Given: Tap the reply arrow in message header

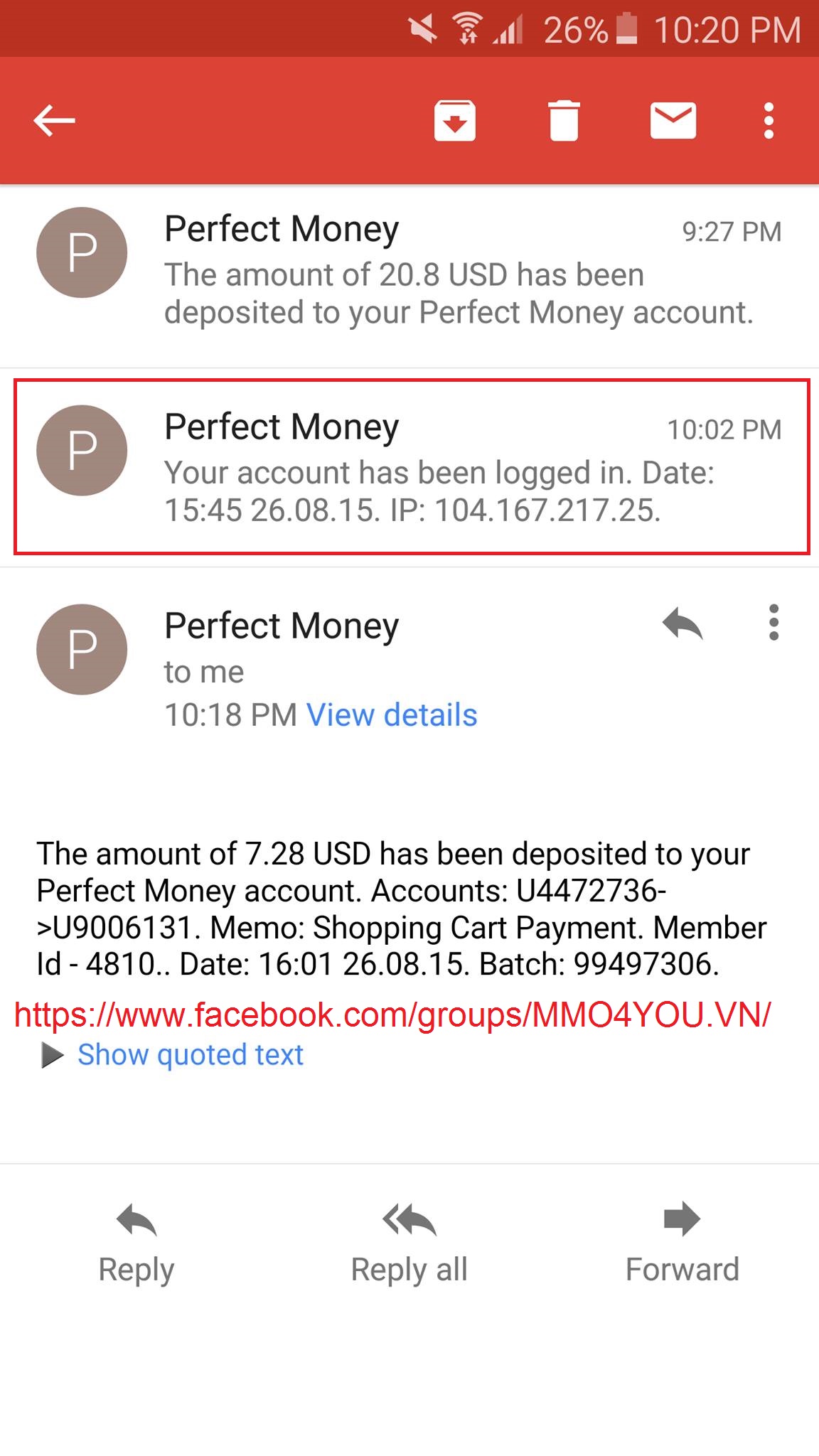Looking at the screenshot, I should point(682,623).
